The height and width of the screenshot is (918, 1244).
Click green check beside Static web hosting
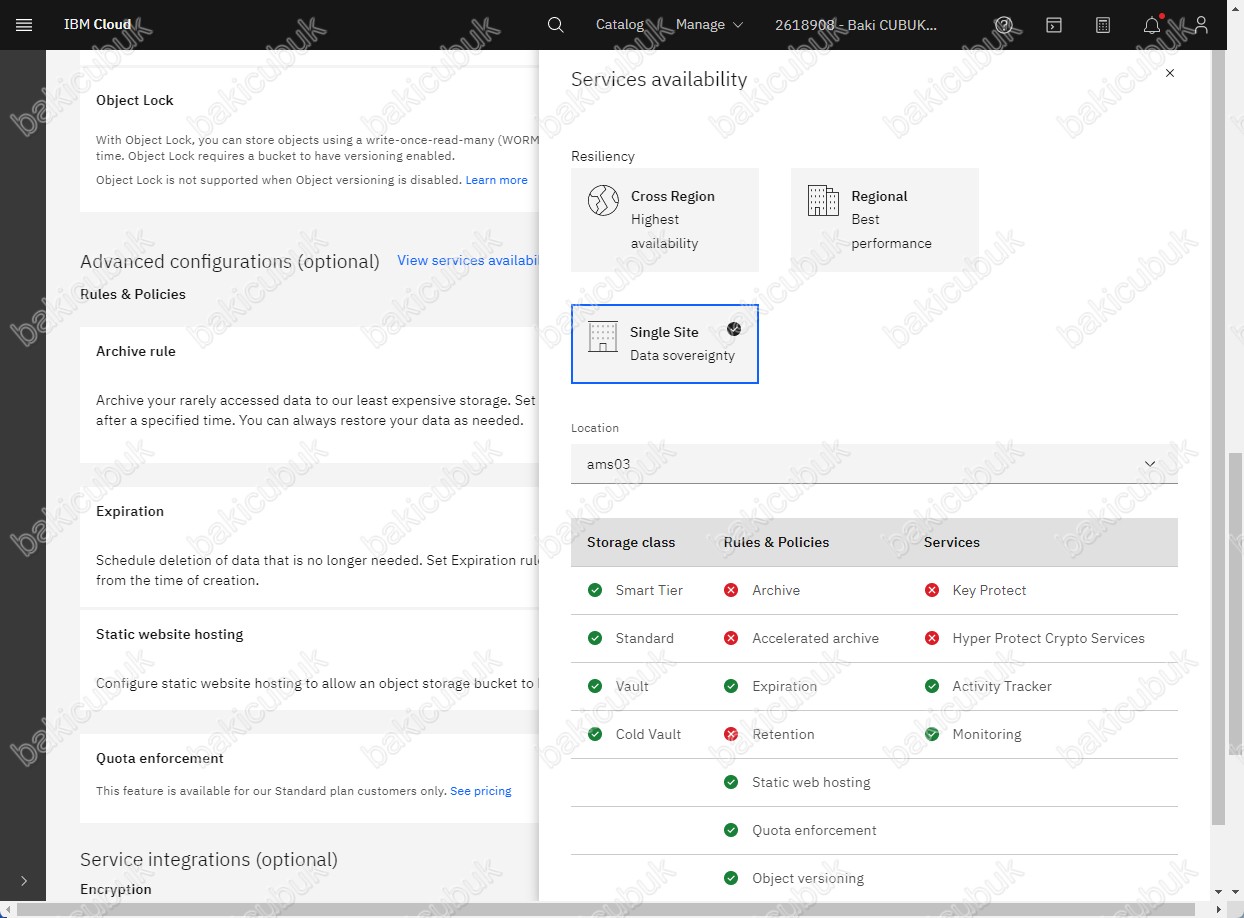tap(731, 782)
